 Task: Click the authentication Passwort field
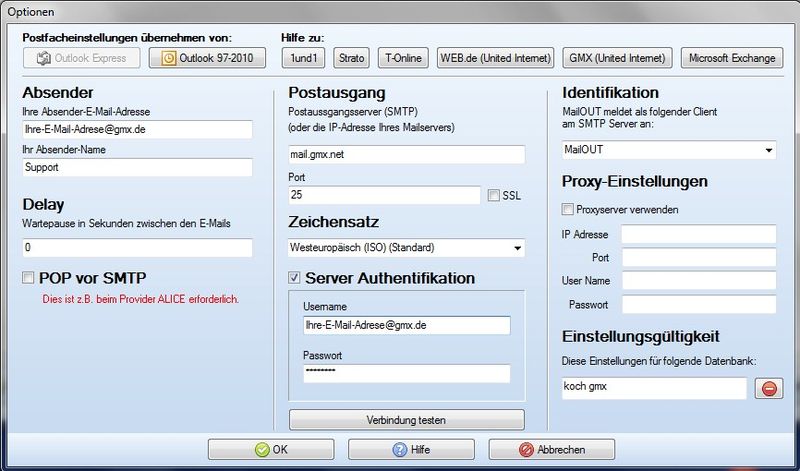click(407, 374)
